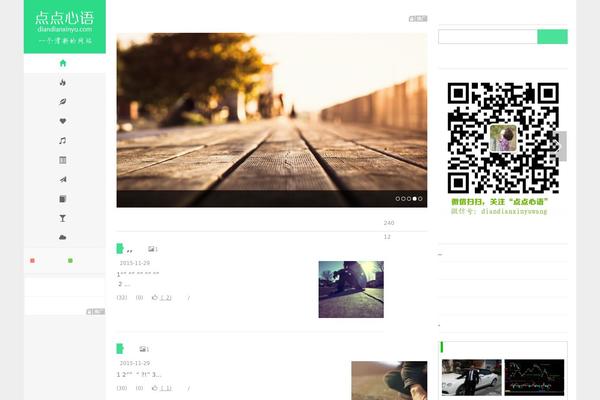Image resolution: width=600 pixels, height=400 pixels.
Task: Select the heart icon in the sidebar
Action: click(x=63, y=121)
